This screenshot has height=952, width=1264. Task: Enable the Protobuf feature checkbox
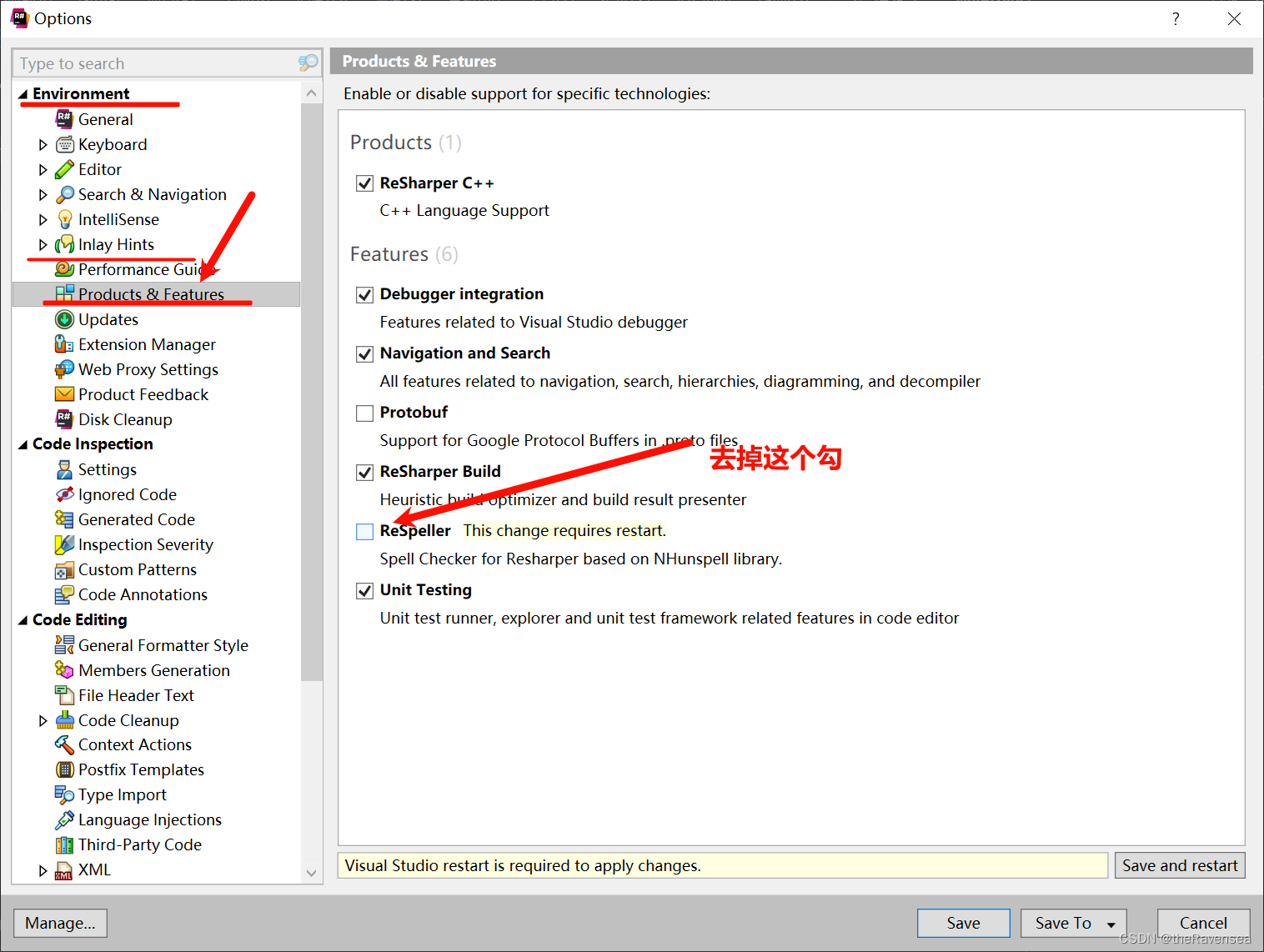[x=364, y=413]
